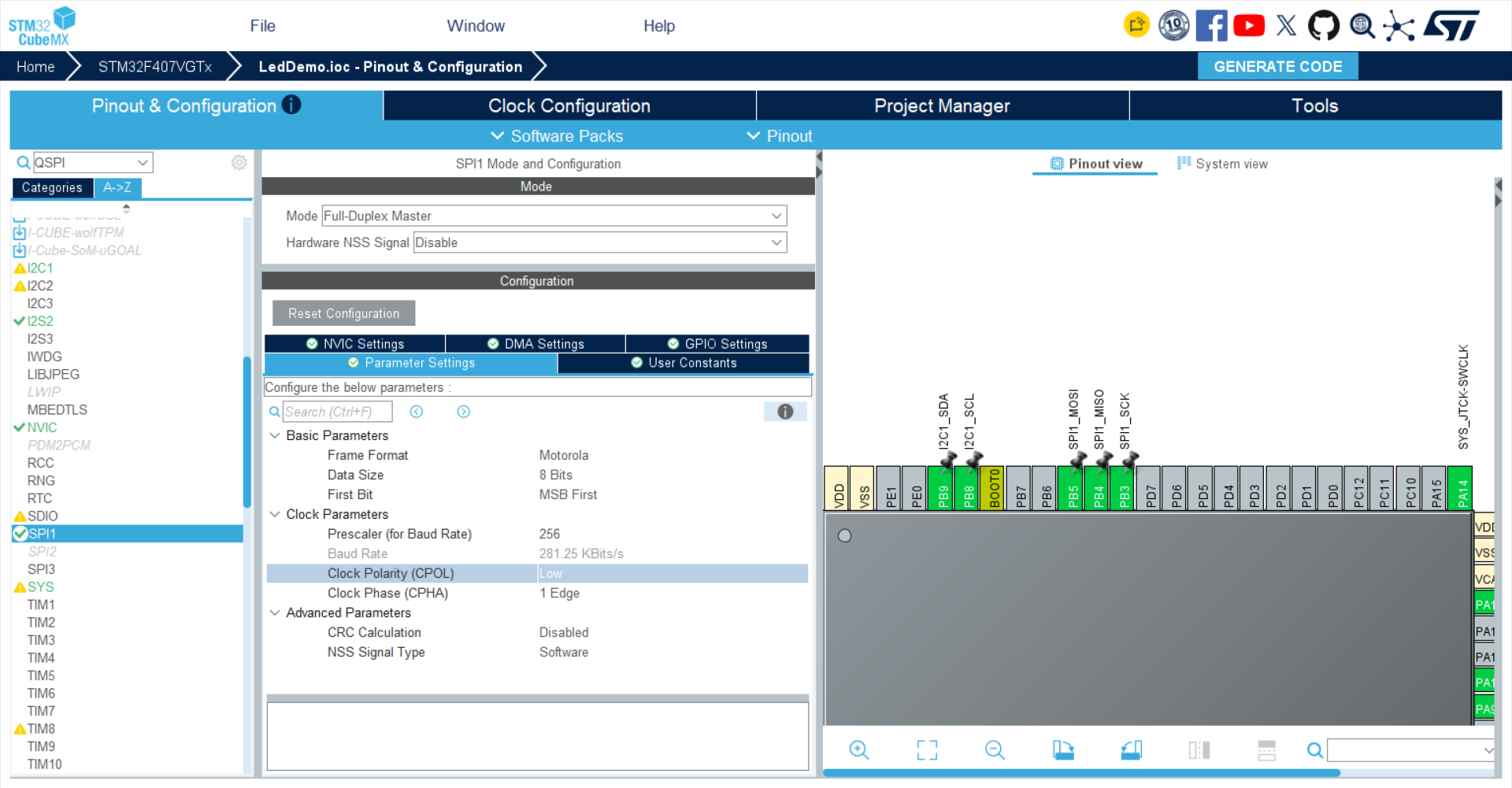Open the GitHub icon link
This screenshot has height=788, width=1512.
pyautogui.click(x=1323, y=26)
